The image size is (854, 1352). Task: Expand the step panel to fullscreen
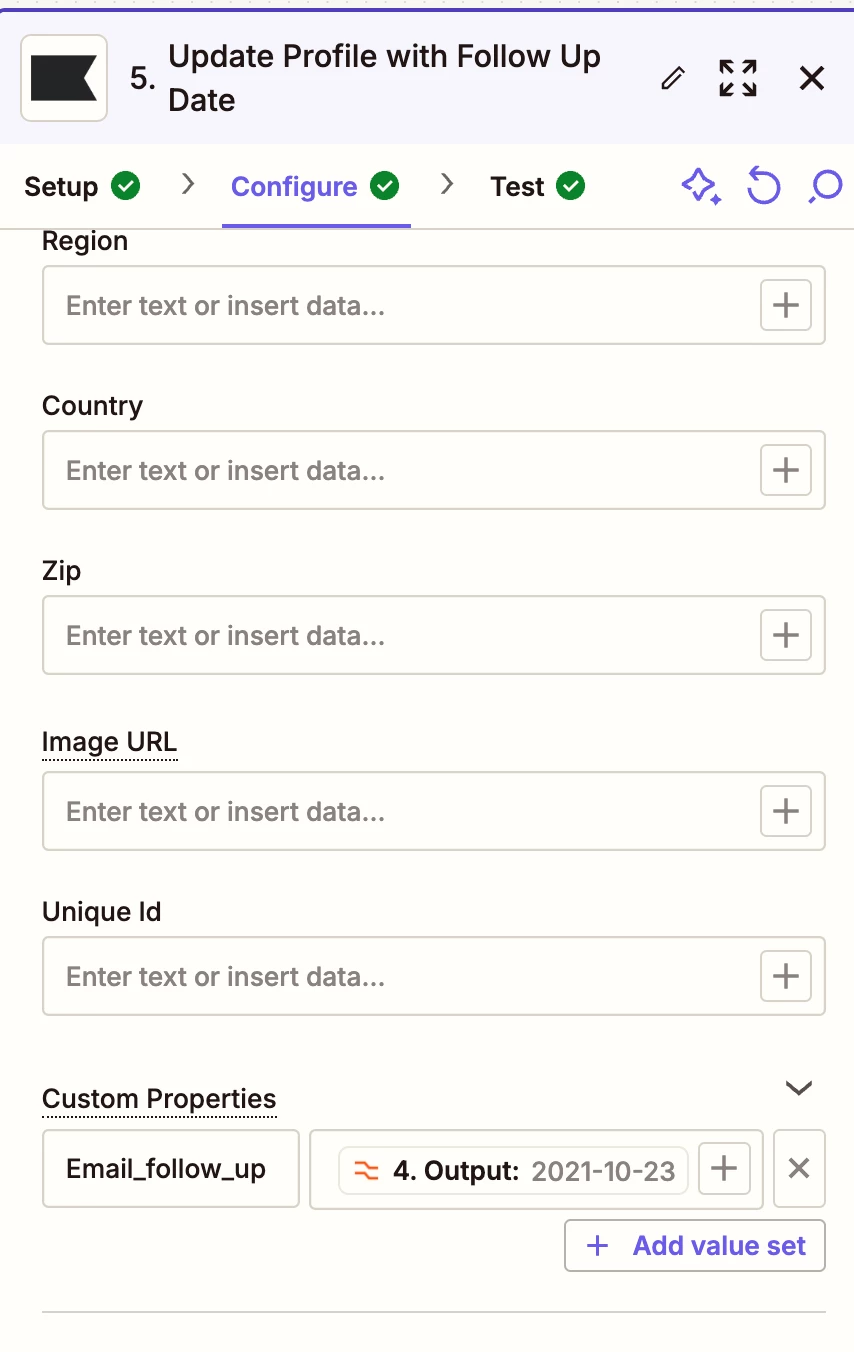[x=738, y=78]
